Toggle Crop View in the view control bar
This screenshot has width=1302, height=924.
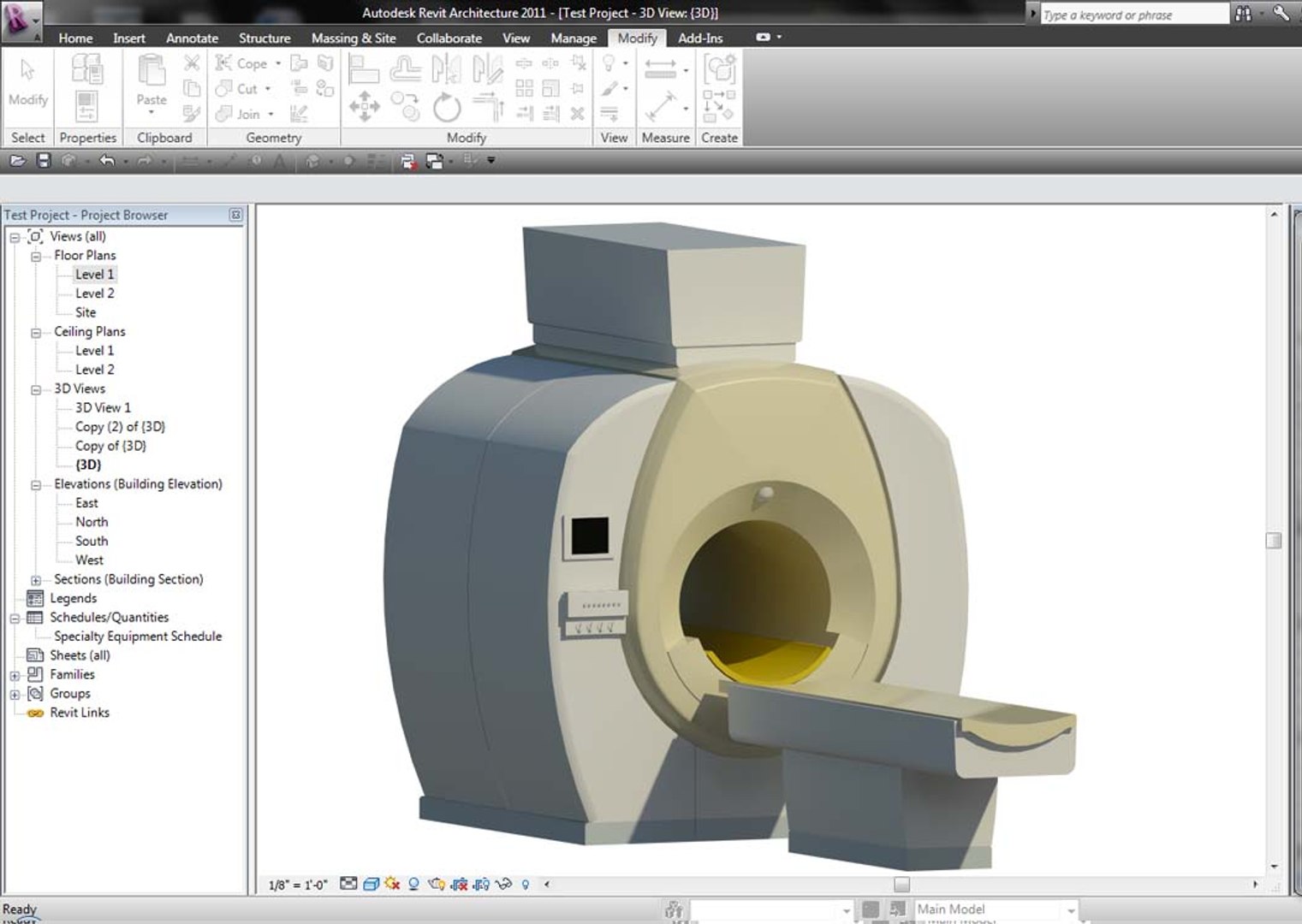pos(460,884)
